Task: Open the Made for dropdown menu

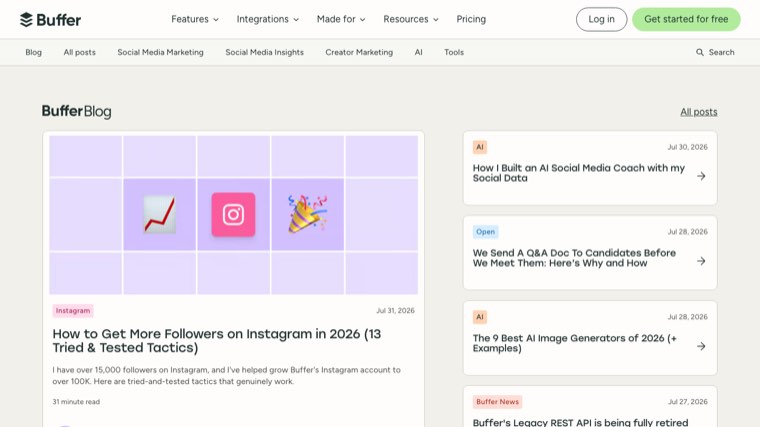Action: click(x=341, y=19)
